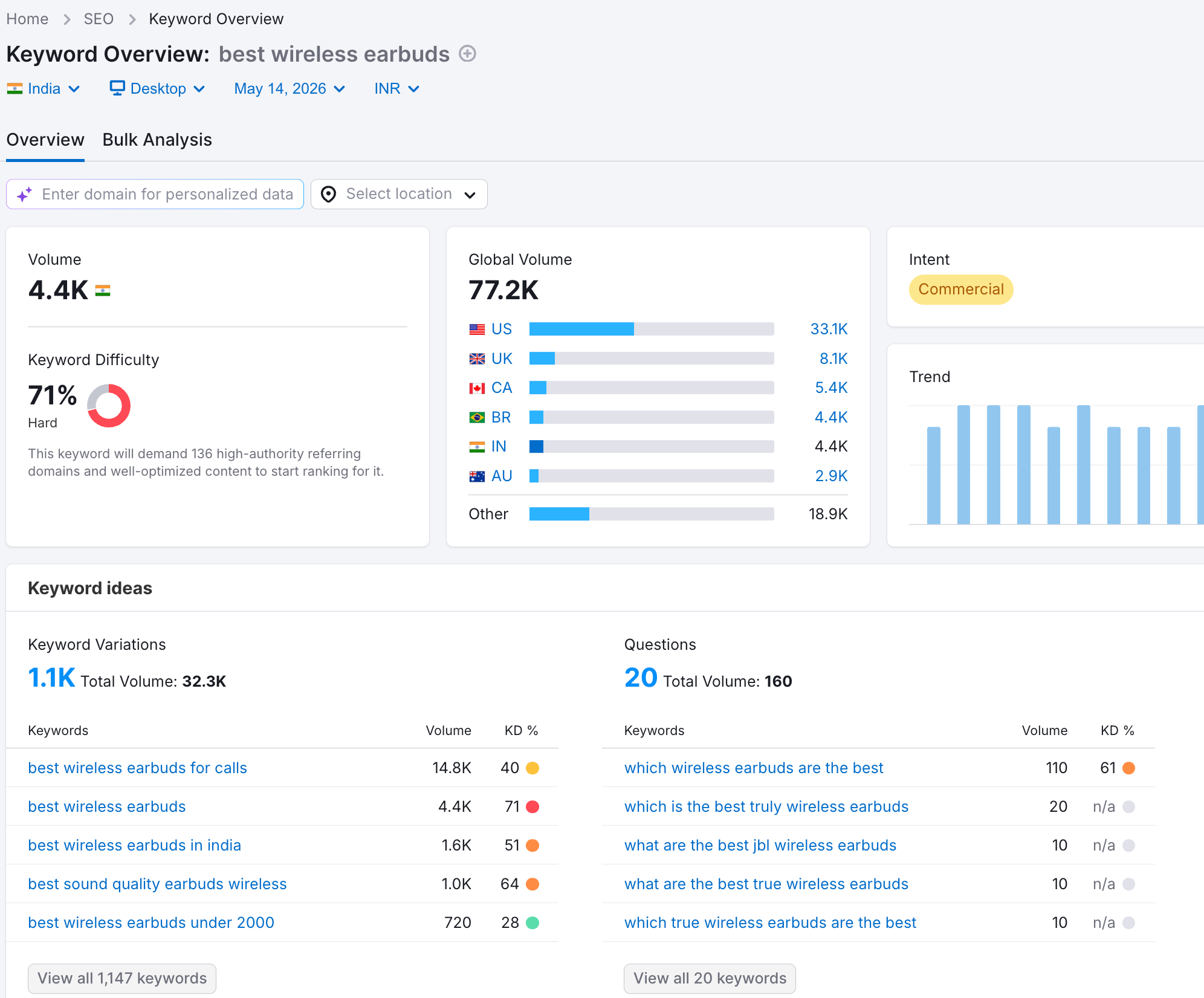Screen dimensions: 1204x998
Task: Click the 8.1K UK volume value
Action: tap(833, 359)
